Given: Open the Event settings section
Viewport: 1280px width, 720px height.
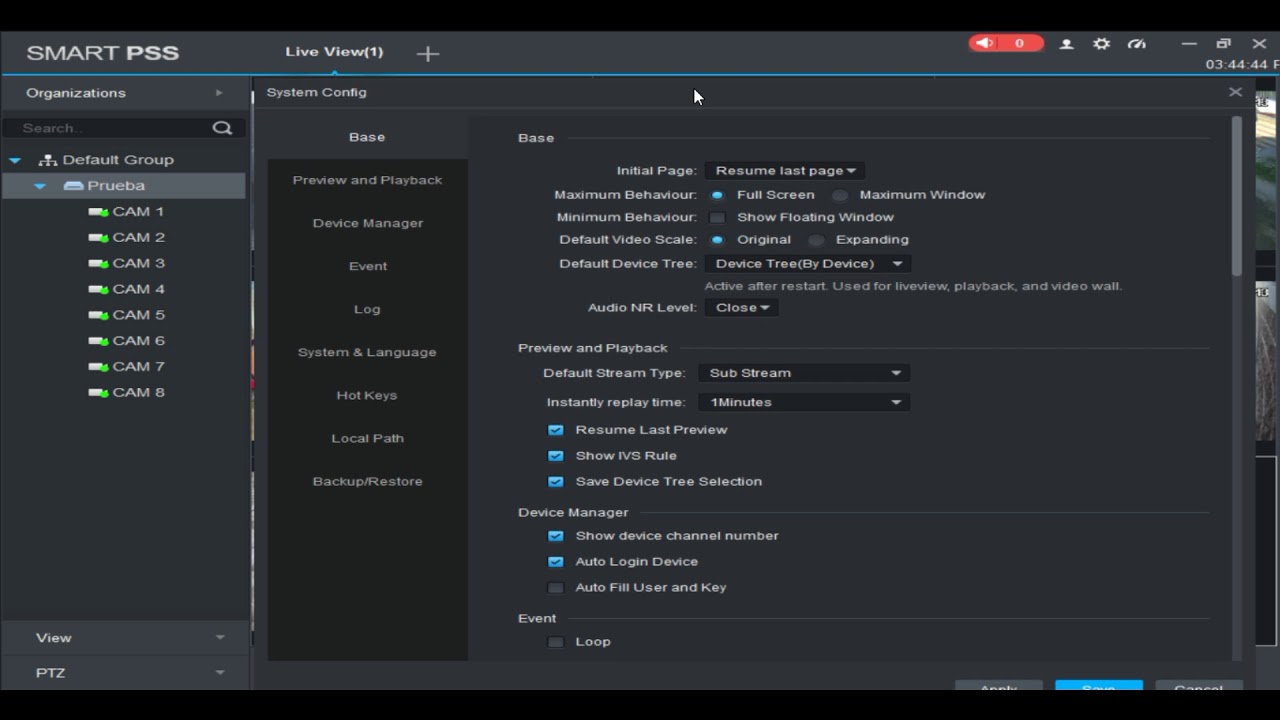Looking at the screenshot, I should (x=367, y=266).
